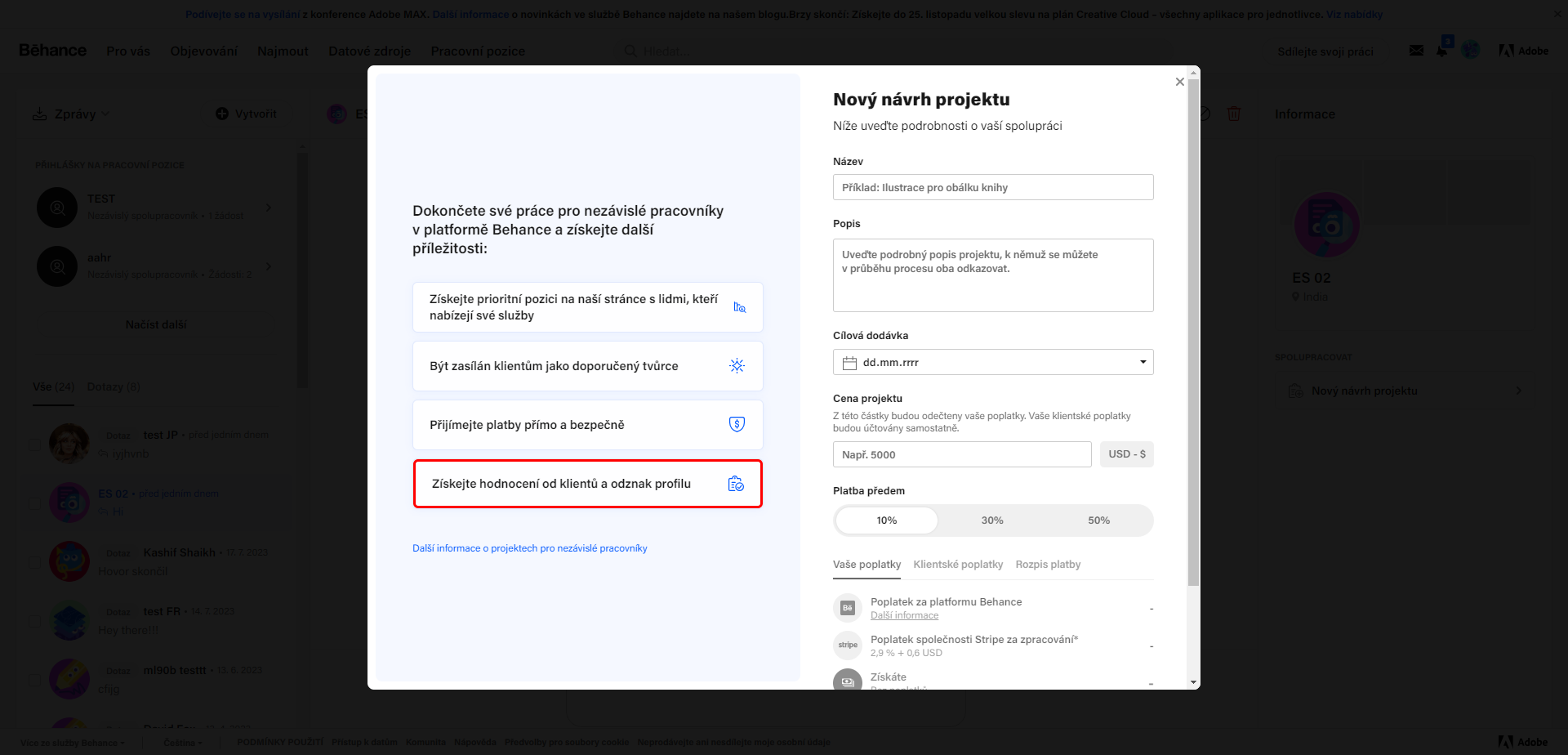This screenshot has height=755, width=1568.
Task: Switch to Rozpis platby tab
Action: [1048, 565]
